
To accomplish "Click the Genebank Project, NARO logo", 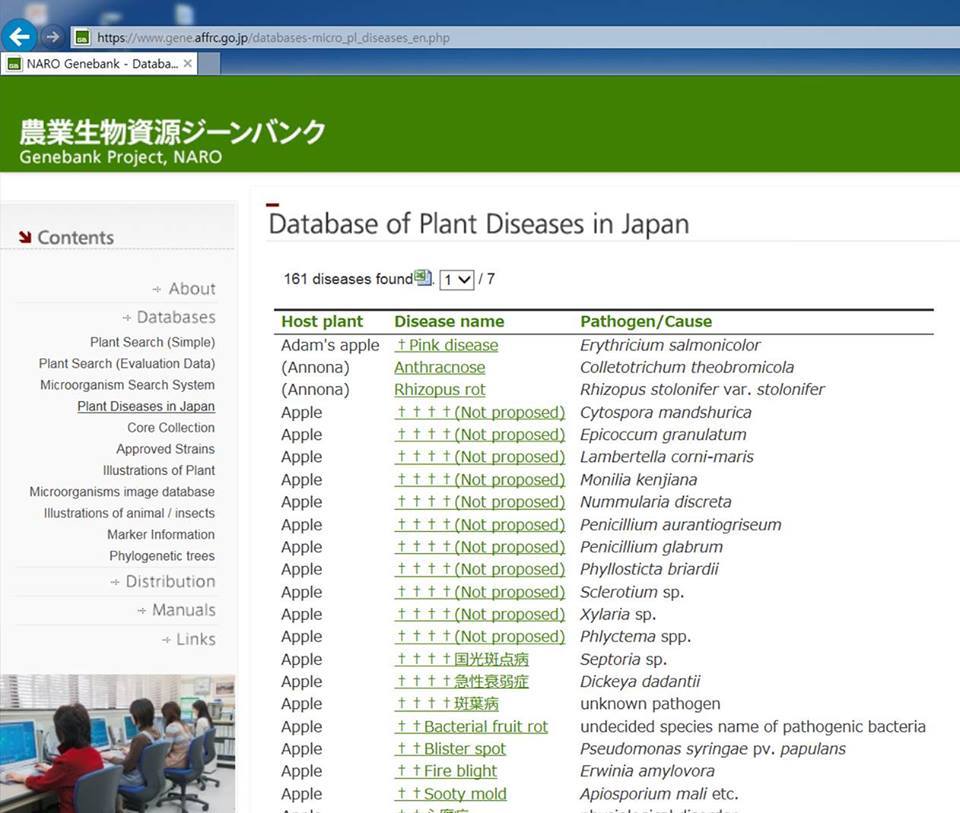I will (172, 141).
